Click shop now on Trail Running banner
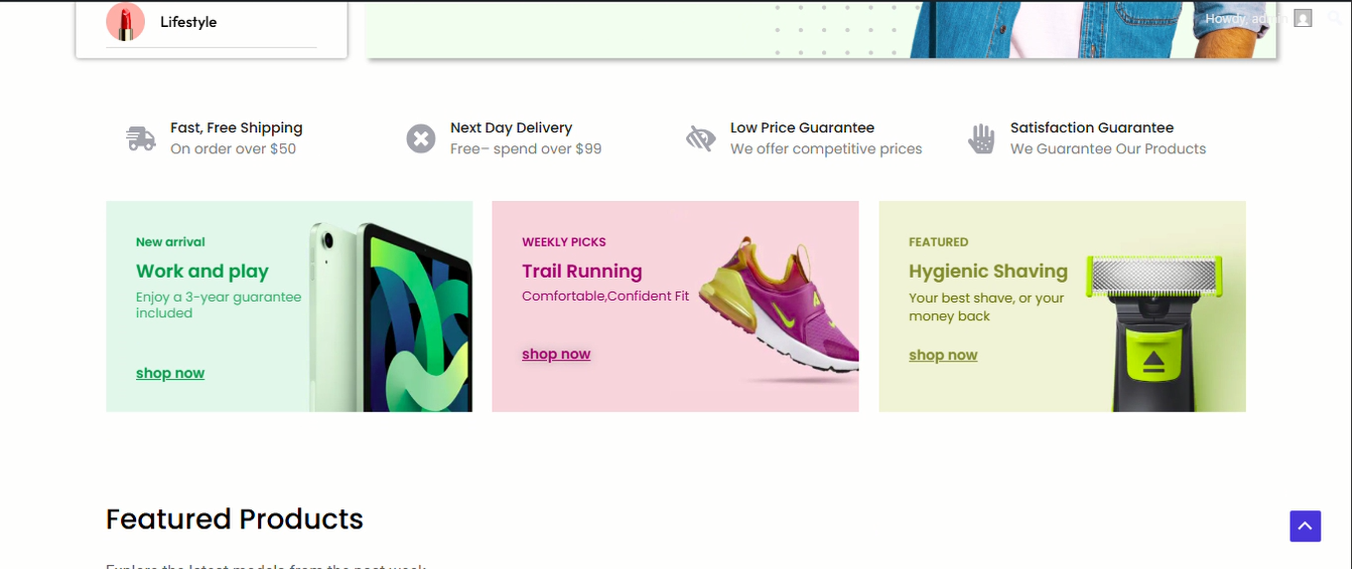1352x569 pixels. tap(556, 354)
